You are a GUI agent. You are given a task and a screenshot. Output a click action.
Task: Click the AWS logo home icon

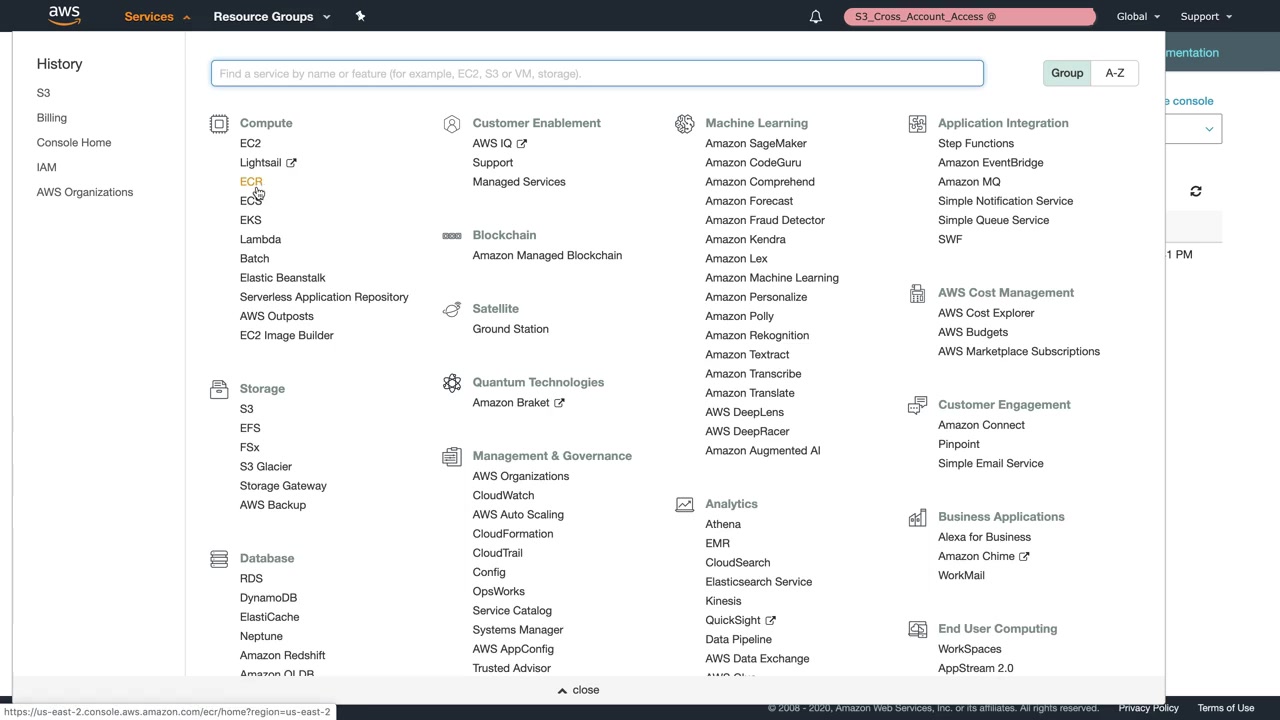click(x=64, y=16)
